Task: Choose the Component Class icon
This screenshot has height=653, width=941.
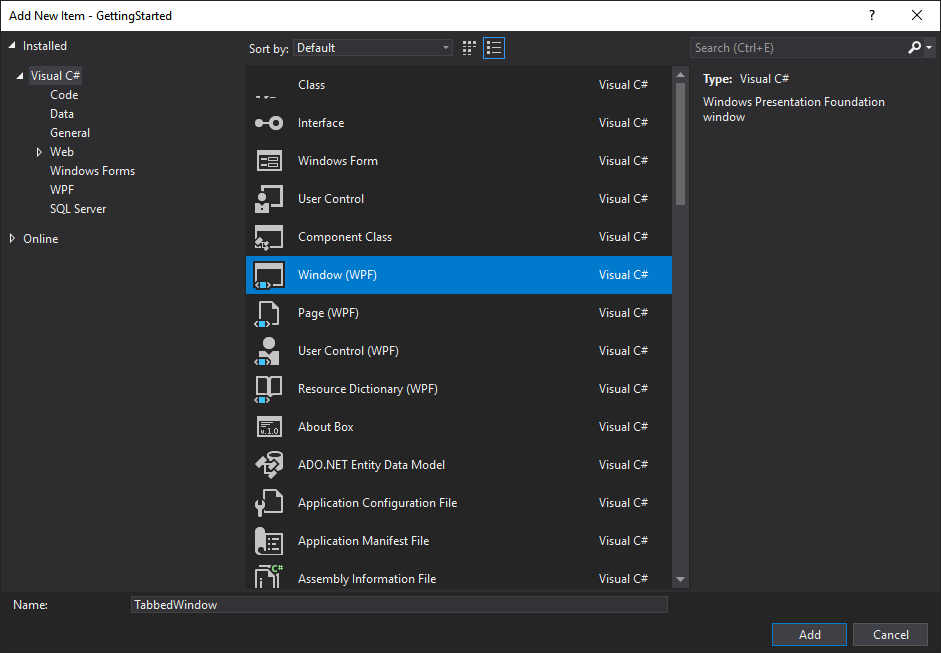Action: point(268,237)
